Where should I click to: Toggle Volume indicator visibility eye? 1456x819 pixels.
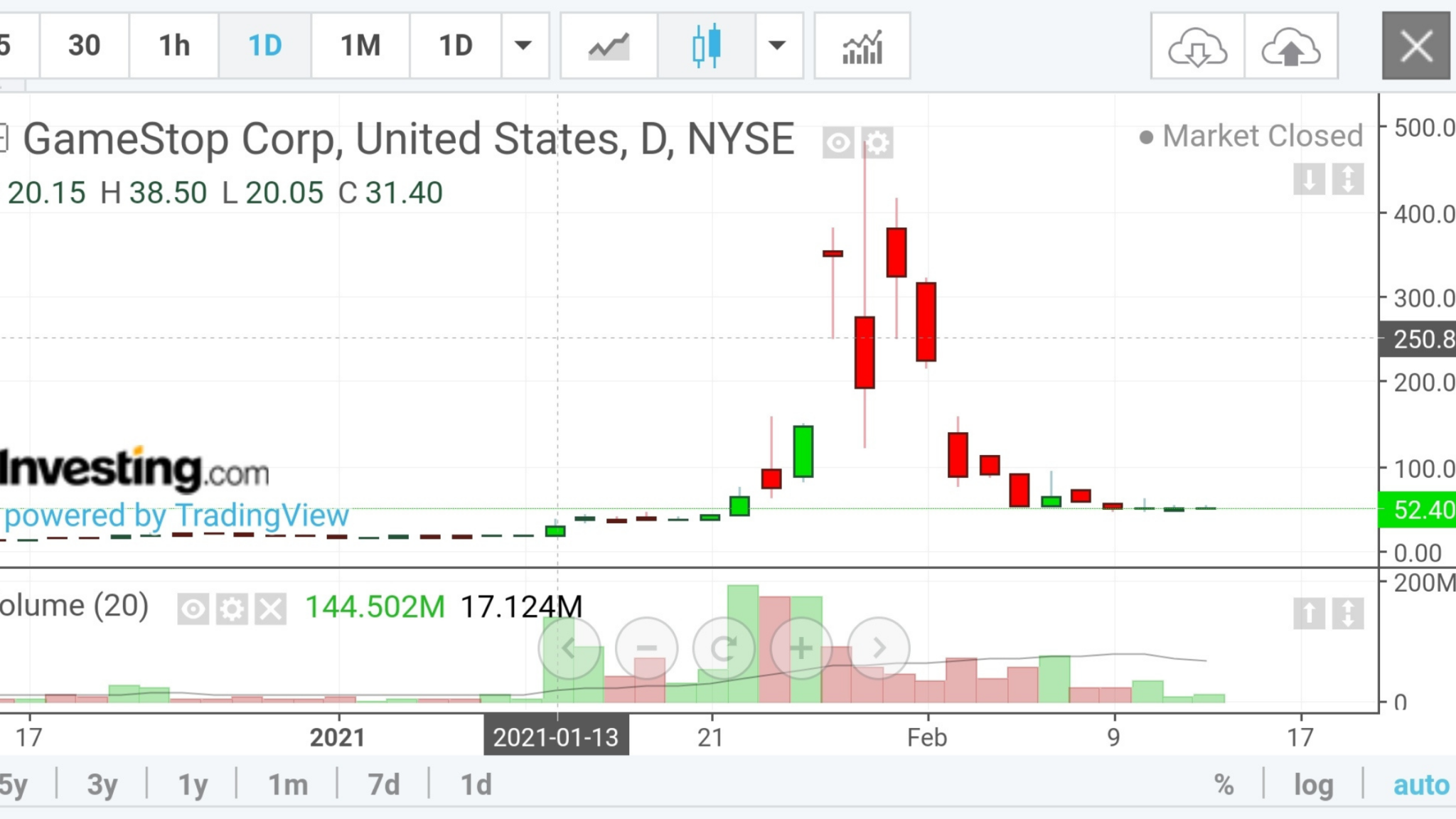tap(193, 609)
